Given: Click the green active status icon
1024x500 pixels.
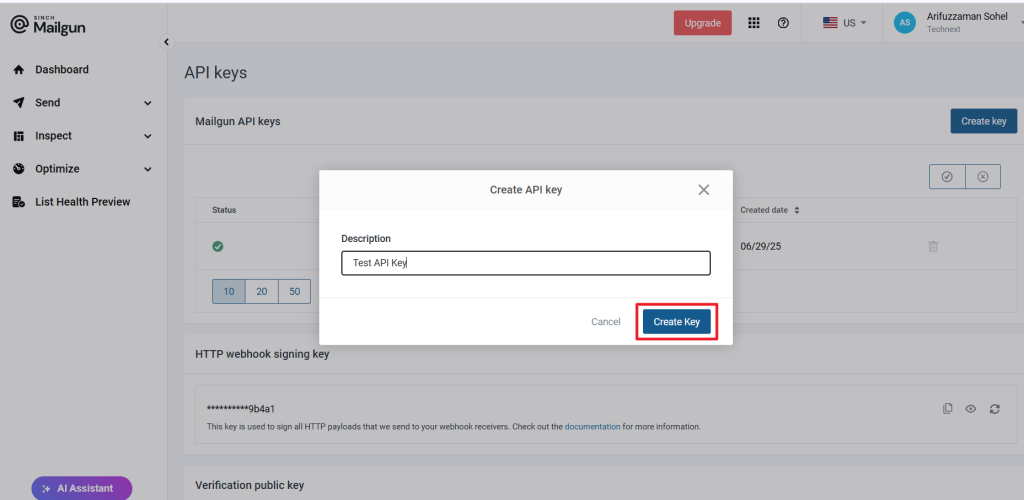Looking at the screenshot, I should point(218,247).
